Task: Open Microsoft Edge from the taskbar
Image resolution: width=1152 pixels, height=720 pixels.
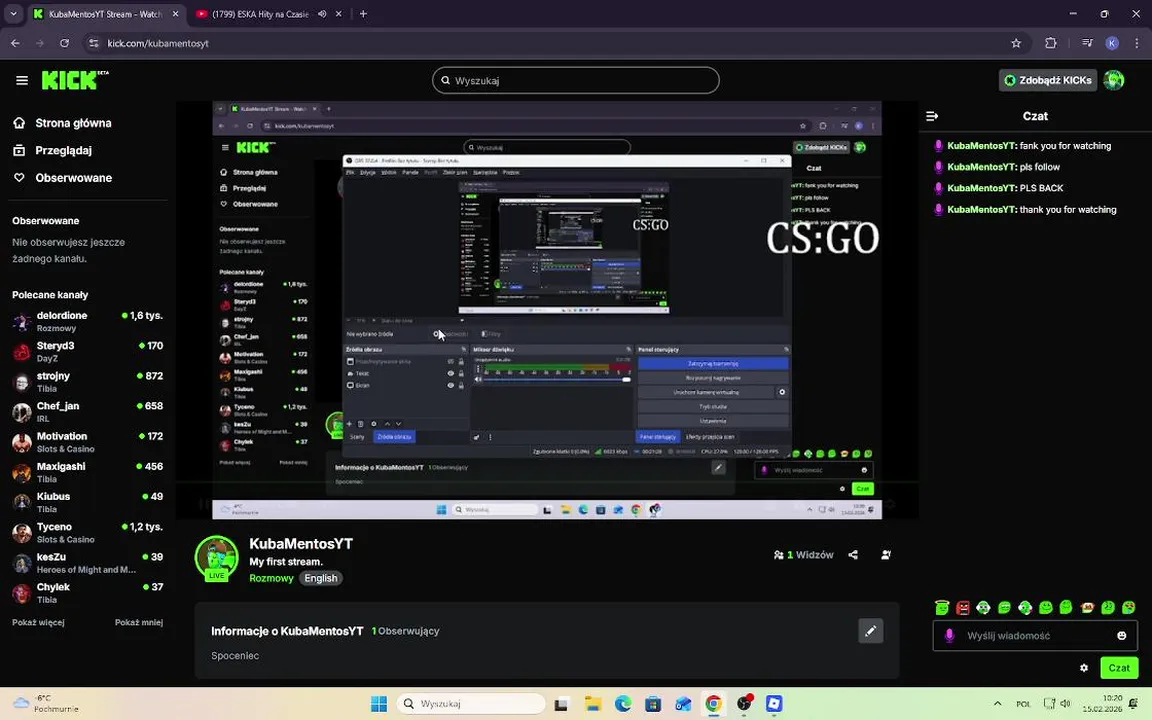Action: tap(623, 703)
